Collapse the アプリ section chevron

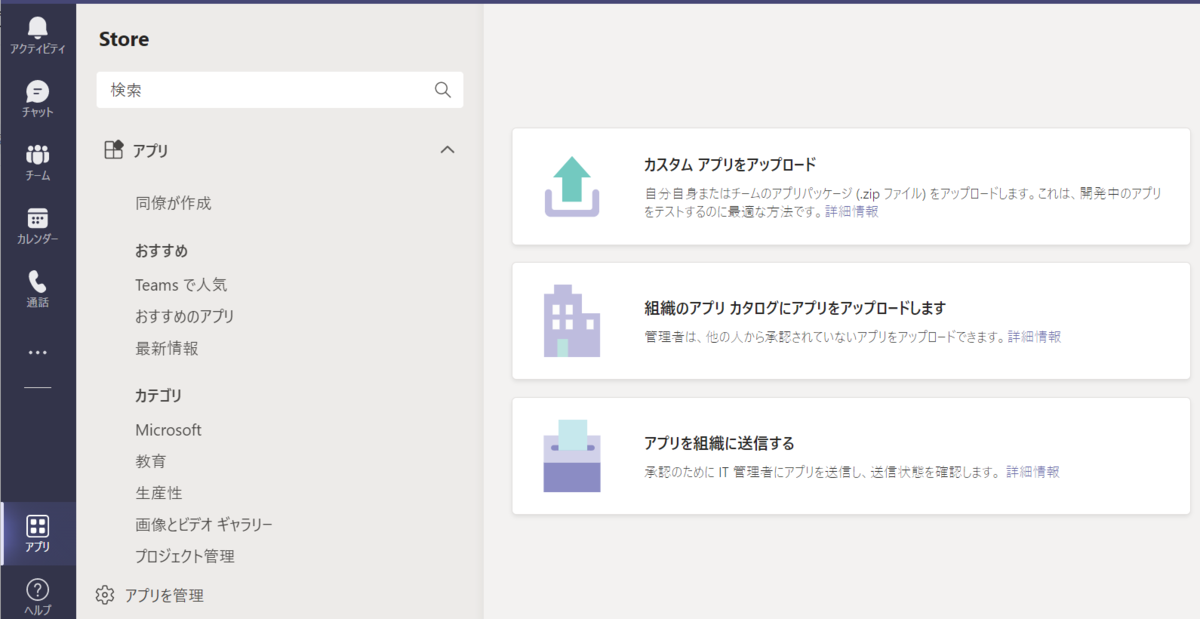[449, 149]
